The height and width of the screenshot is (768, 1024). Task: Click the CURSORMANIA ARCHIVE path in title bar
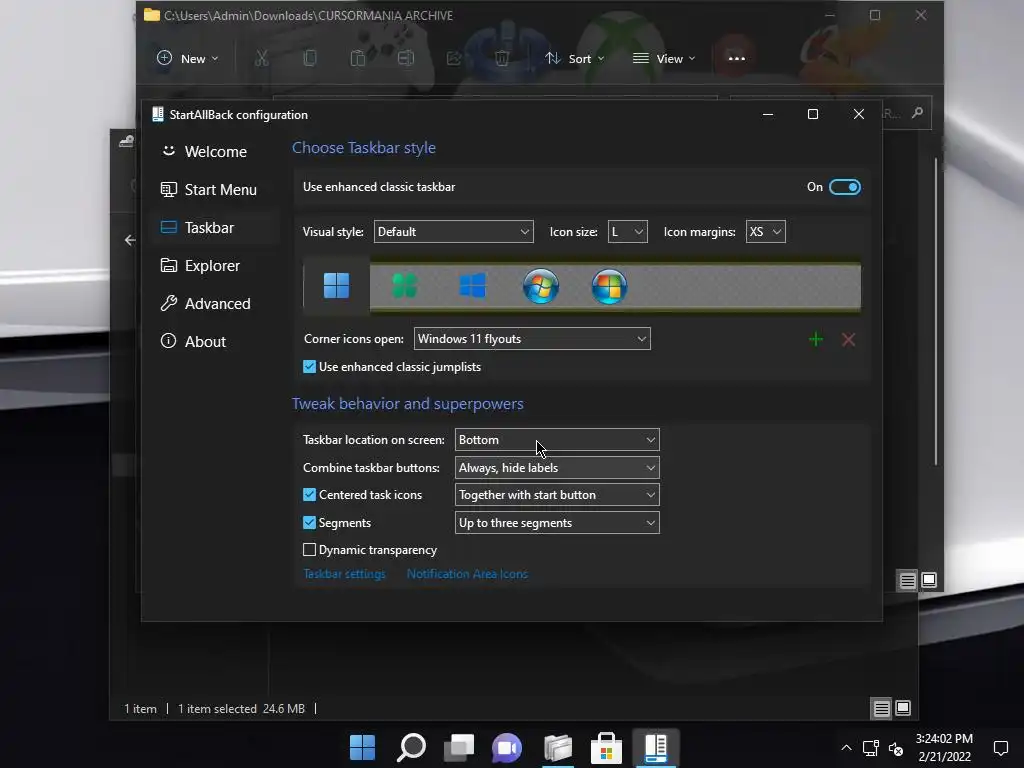click(x=308, y=15)
